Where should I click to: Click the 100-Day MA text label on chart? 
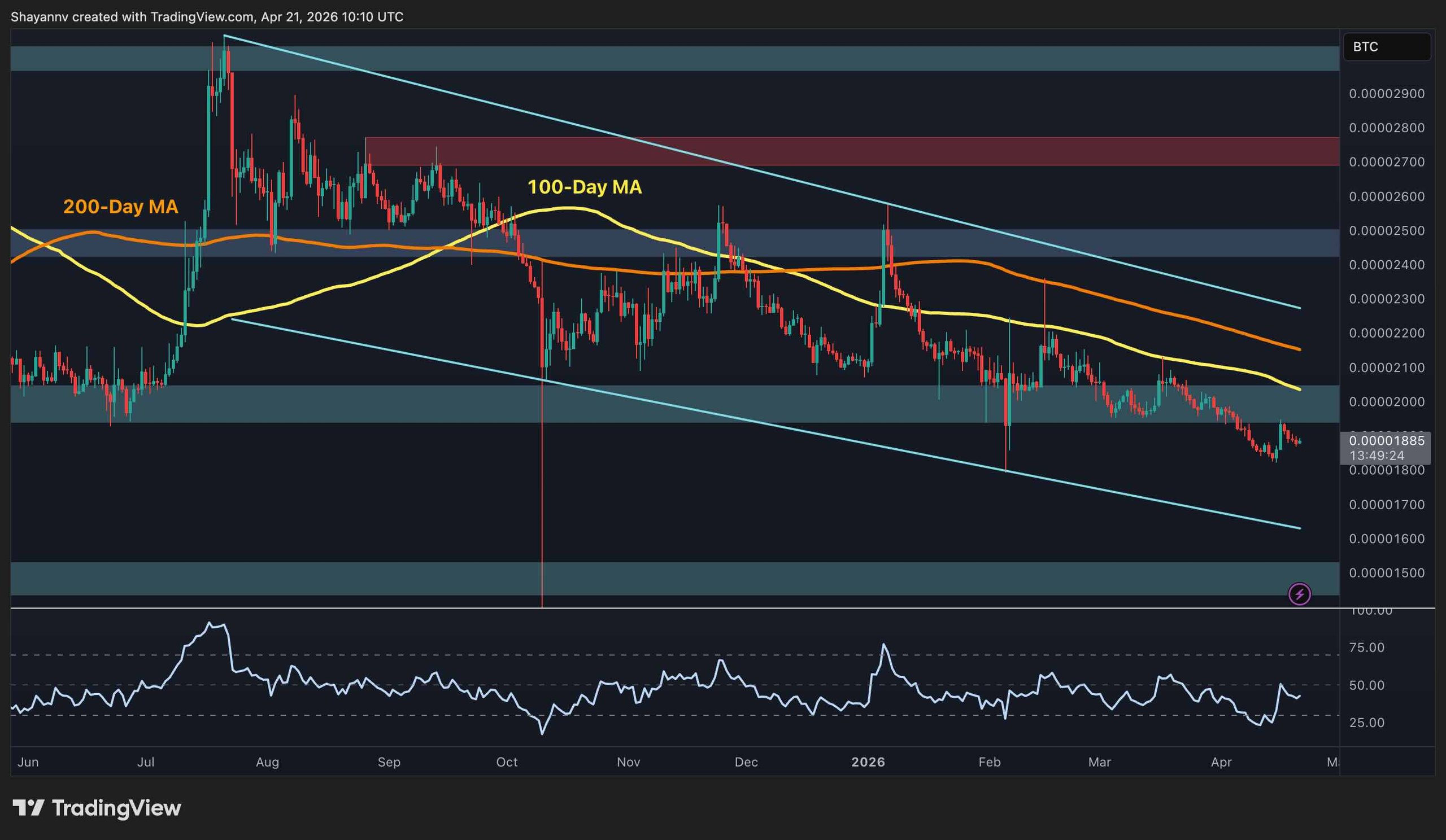[x=586, y=187]
